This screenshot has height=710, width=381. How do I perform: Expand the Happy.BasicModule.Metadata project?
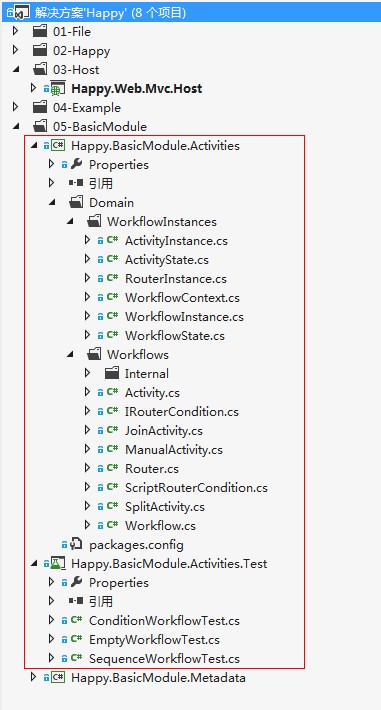[x=34, y=677]
